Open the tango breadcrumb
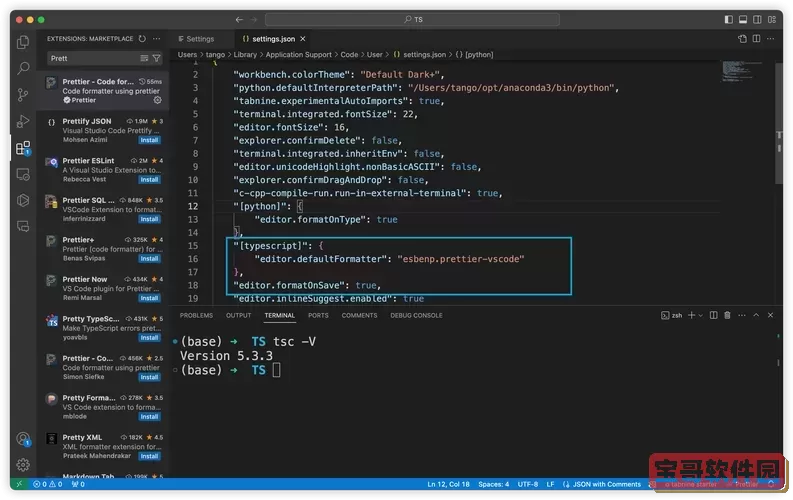Viewport: 793px width, 500px height. coord(215,55)
